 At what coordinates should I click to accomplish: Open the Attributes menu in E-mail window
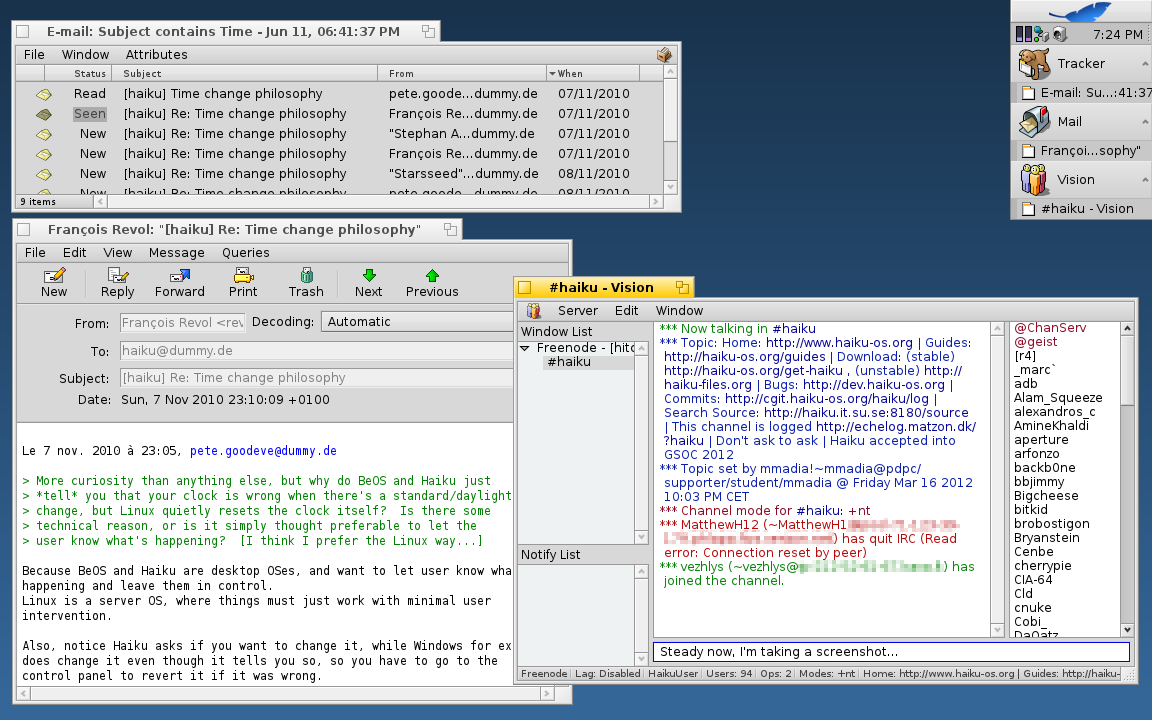[x=156, y=55]
